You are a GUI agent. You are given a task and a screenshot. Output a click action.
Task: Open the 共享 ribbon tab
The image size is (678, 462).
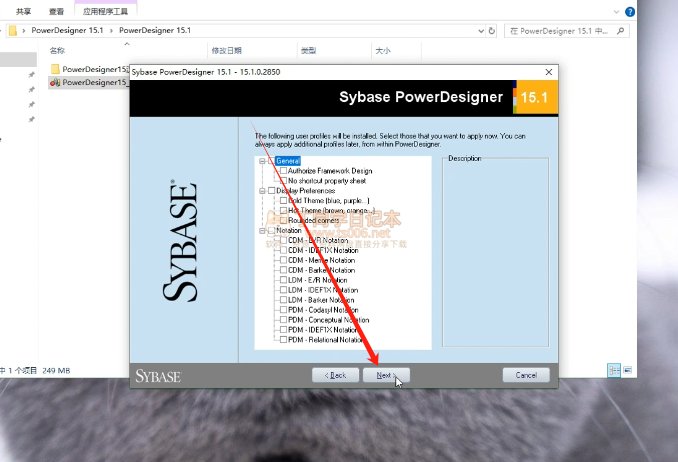coord(23,10)
